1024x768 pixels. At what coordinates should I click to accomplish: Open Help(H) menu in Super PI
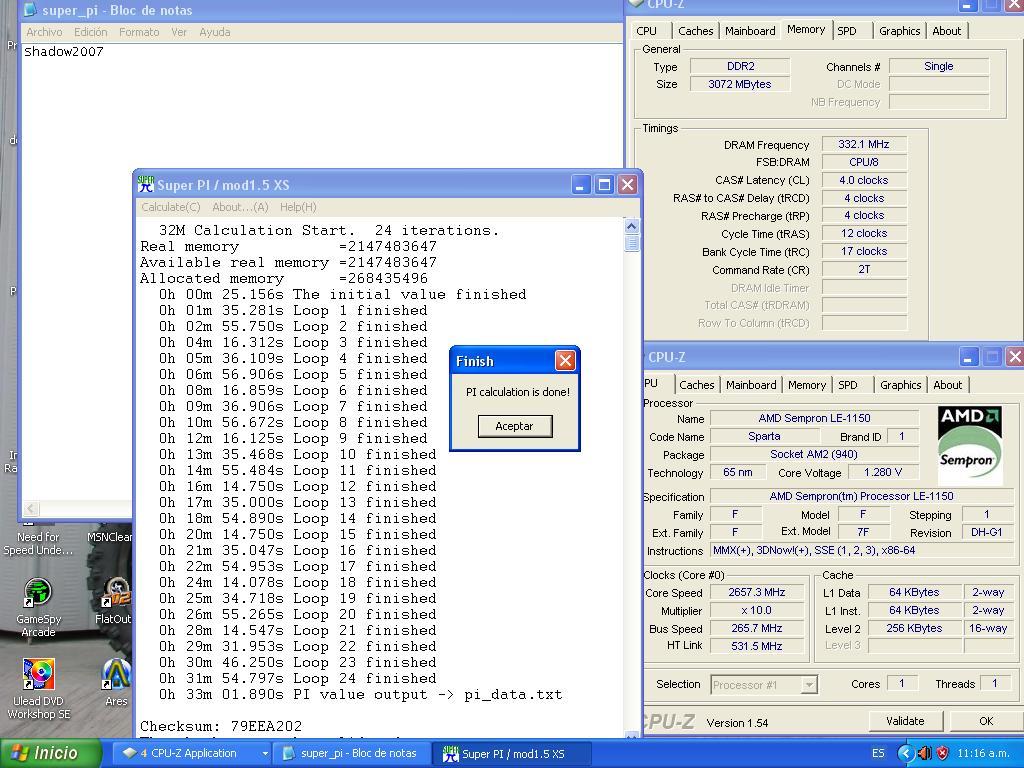click(298, 207)
